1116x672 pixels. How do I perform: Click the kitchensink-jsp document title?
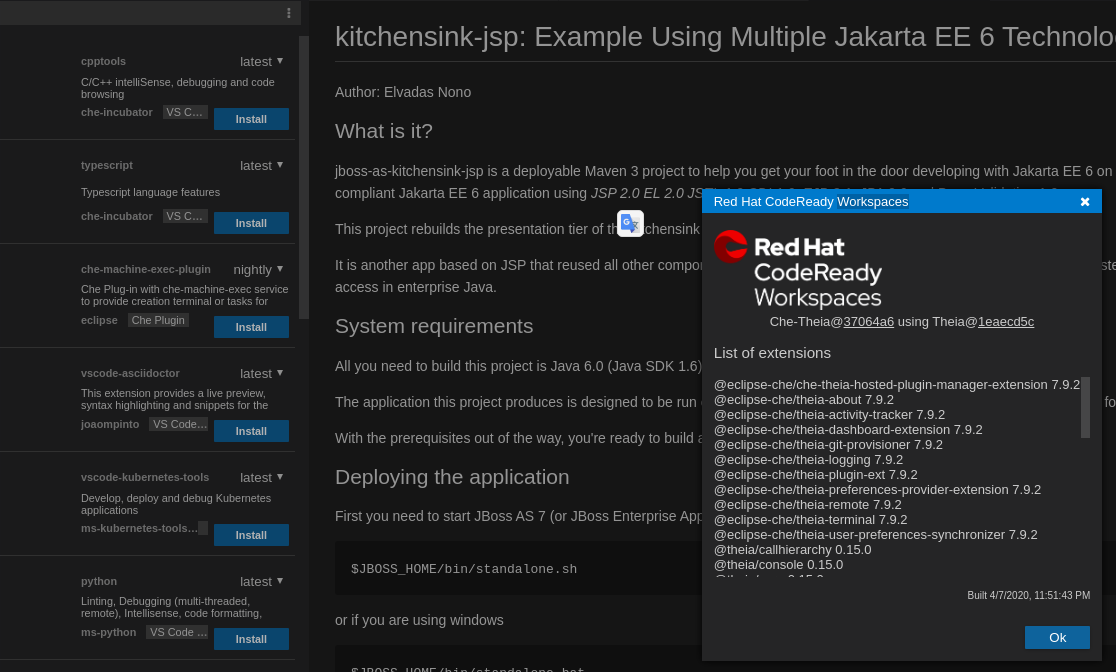[x=725, y=37]
